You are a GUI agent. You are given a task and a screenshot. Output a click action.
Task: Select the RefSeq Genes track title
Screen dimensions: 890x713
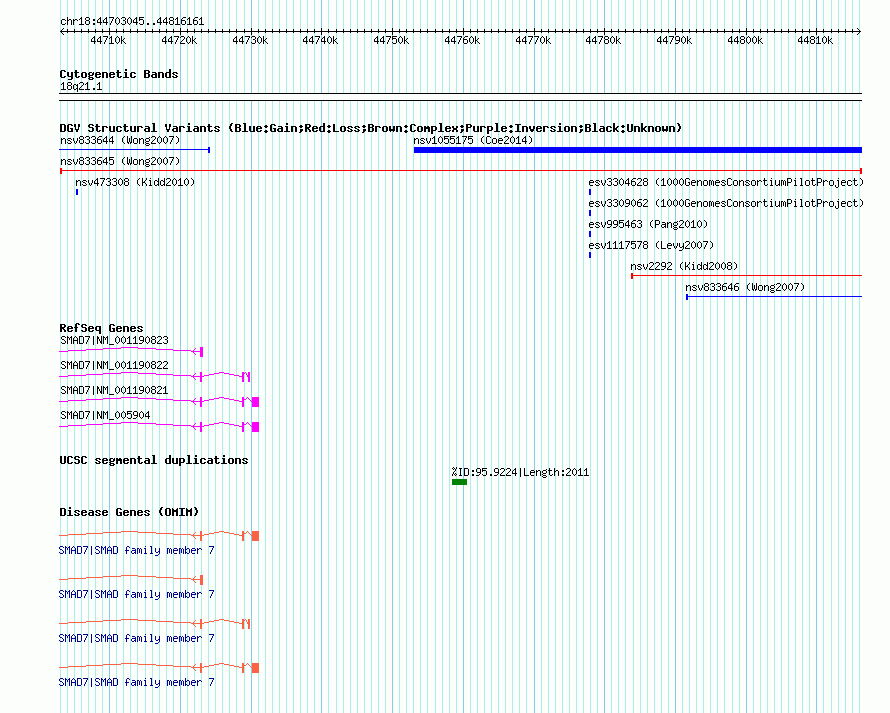[x=101, y=328]
